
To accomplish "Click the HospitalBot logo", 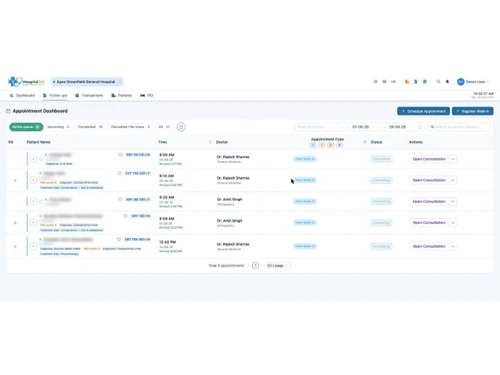I will click(26, 81).
